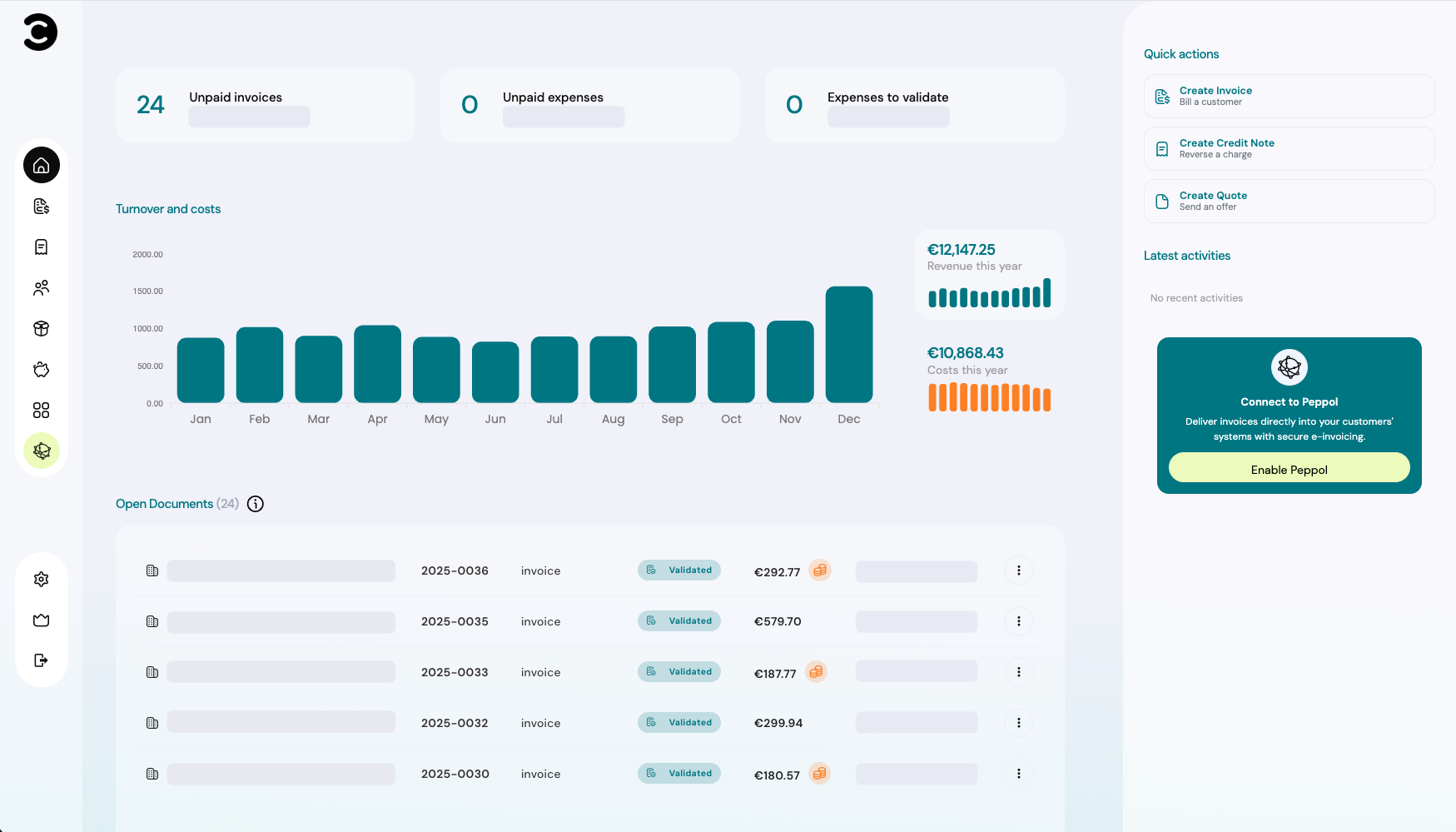
Task: Open the actions menu for invoice 2025-0030
Action: (x=1018, y=773)
